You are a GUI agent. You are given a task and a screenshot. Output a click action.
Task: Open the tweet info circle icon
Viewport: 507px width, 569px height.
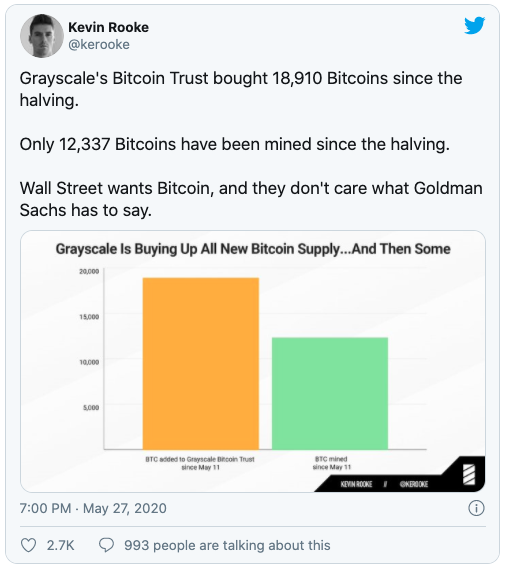point(476,508)
